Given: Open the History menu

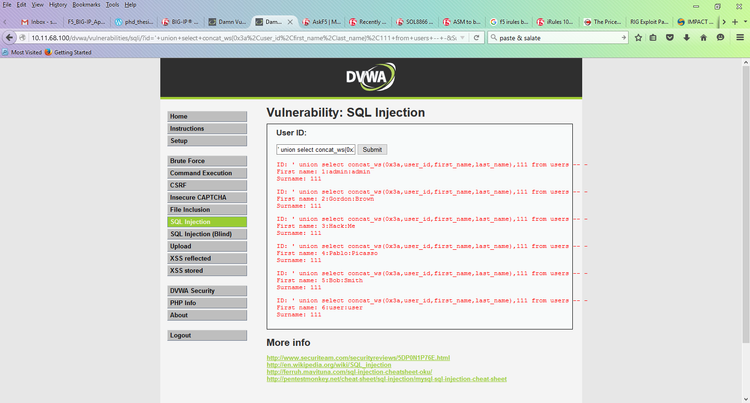Looking at the screenshot, I should coord(58,5).
